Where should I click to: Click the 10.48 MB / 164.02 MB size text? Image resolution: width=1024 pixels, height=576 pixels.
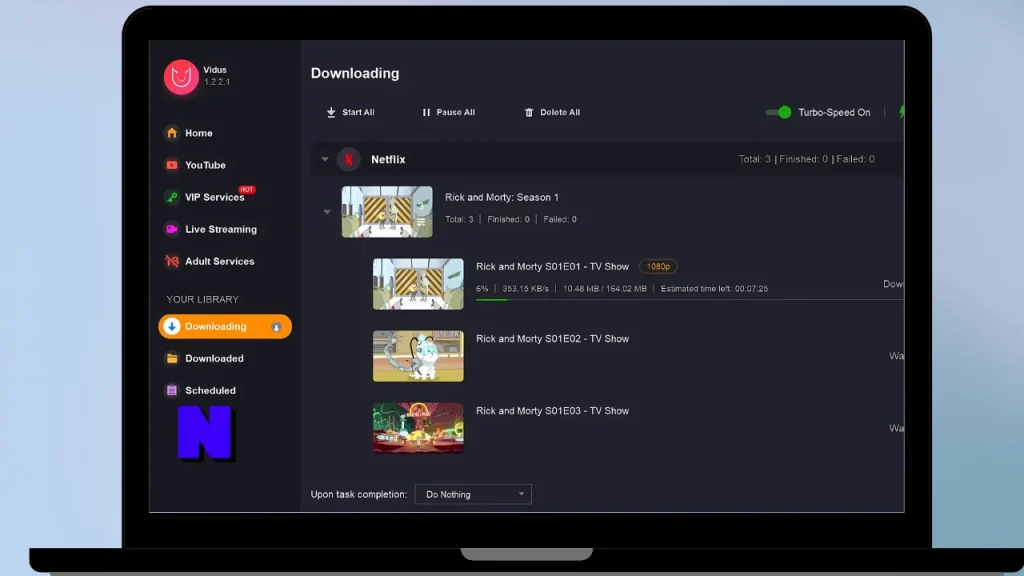[605, 289]
